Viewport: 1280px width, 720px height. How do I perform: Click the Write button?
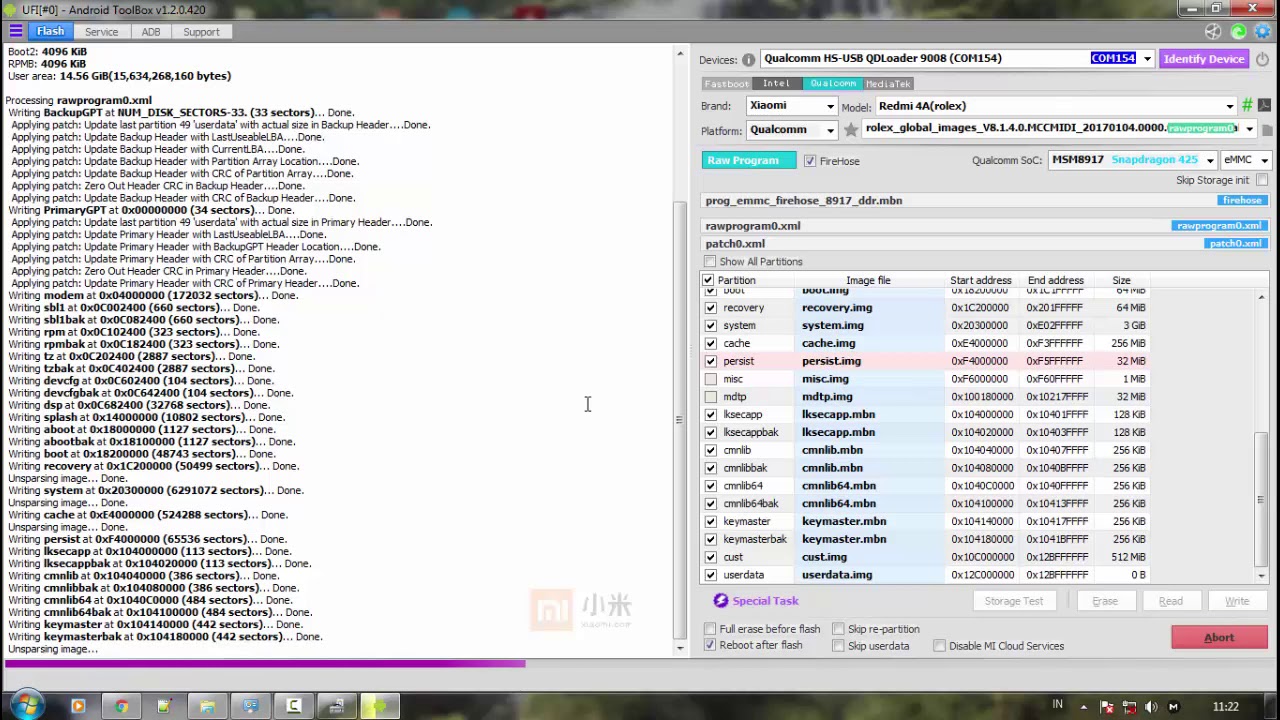pos(1237,601)
